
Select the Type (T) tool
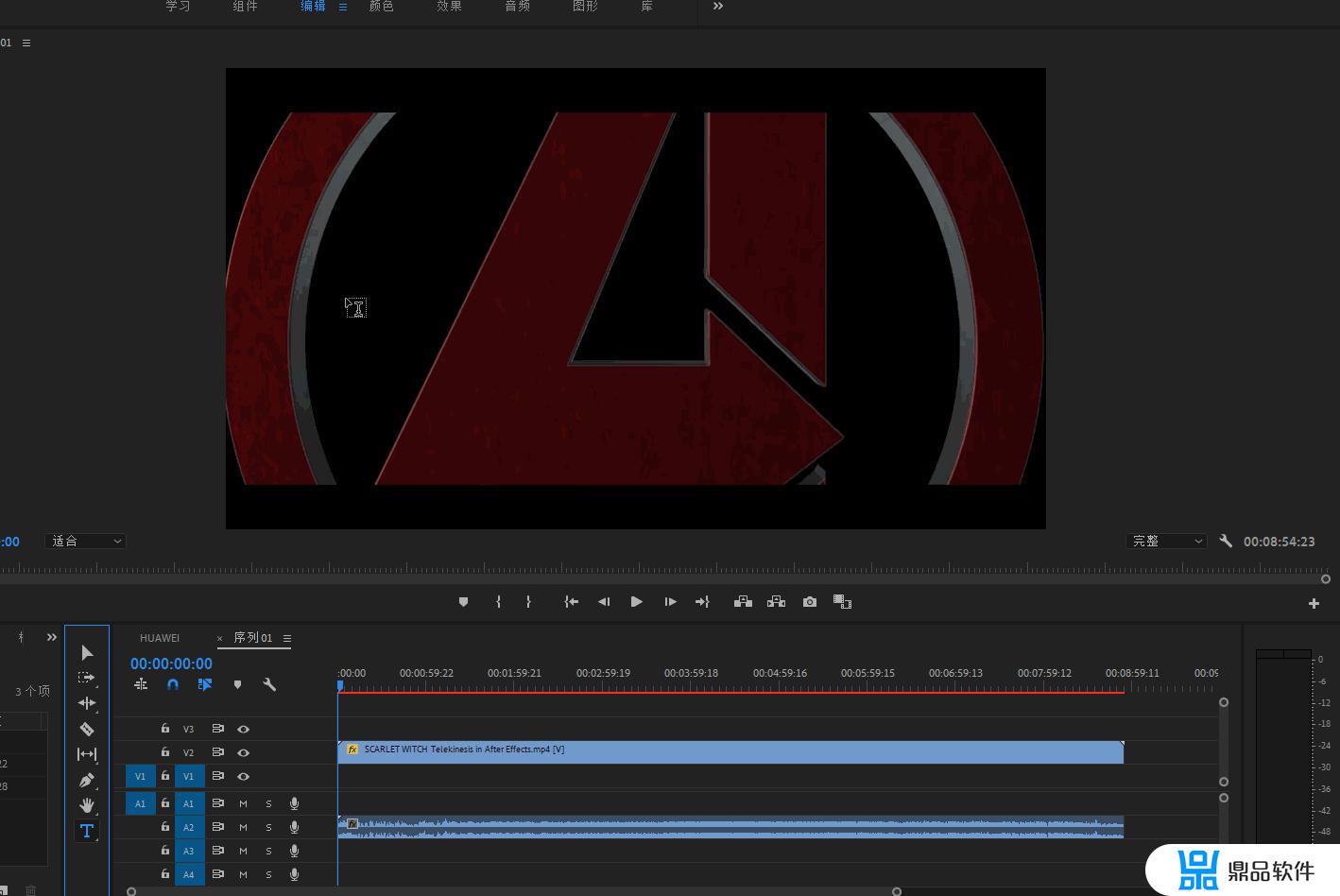click(87, 831)
